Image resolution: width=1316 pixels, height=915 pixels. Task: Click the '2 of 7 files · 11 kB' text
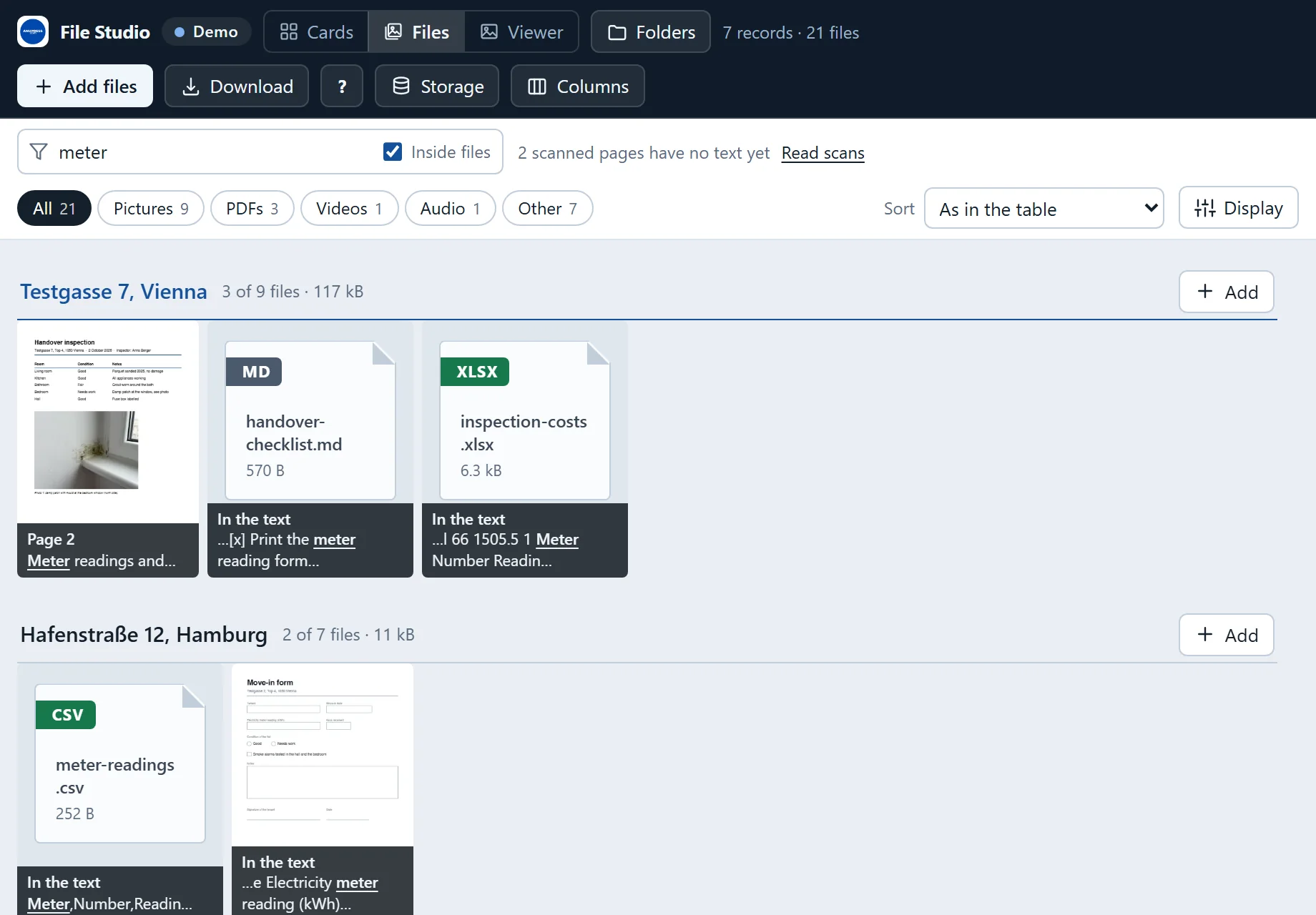coord(348,634)
